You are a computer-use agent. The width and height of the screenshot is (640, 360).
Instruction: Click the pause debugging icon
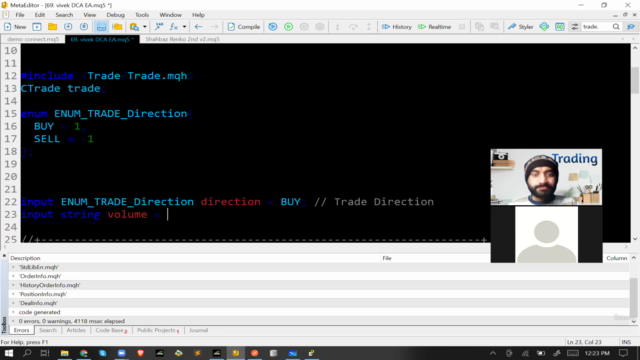304,27
